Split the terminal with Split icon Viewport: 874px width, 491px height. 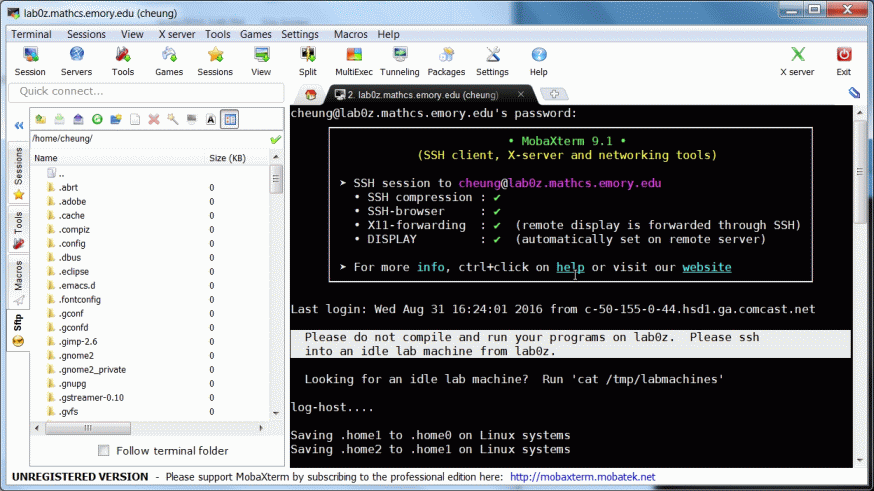pos(308,61)
